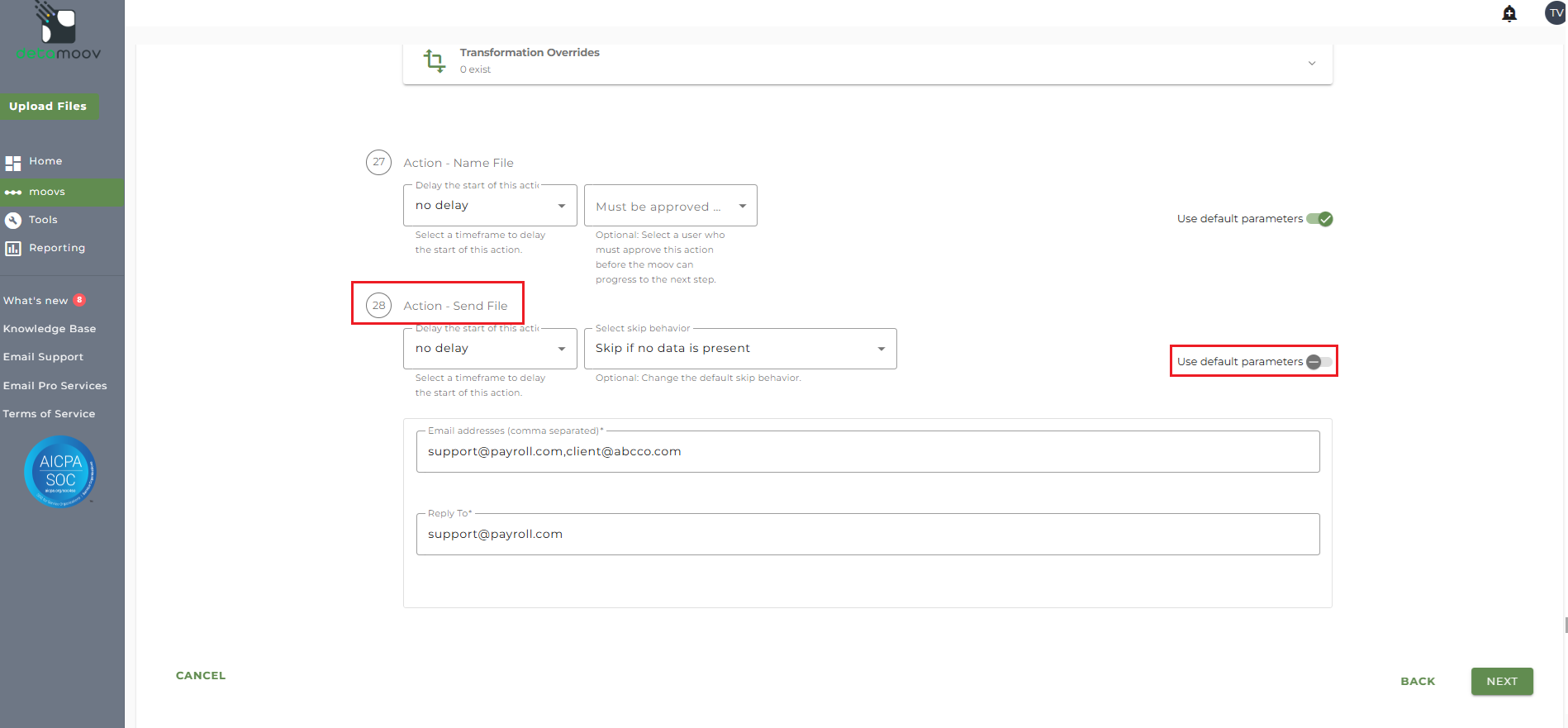Click the Upload Files button
This screenshot has width=1568, height=728.
click(48, 107)
